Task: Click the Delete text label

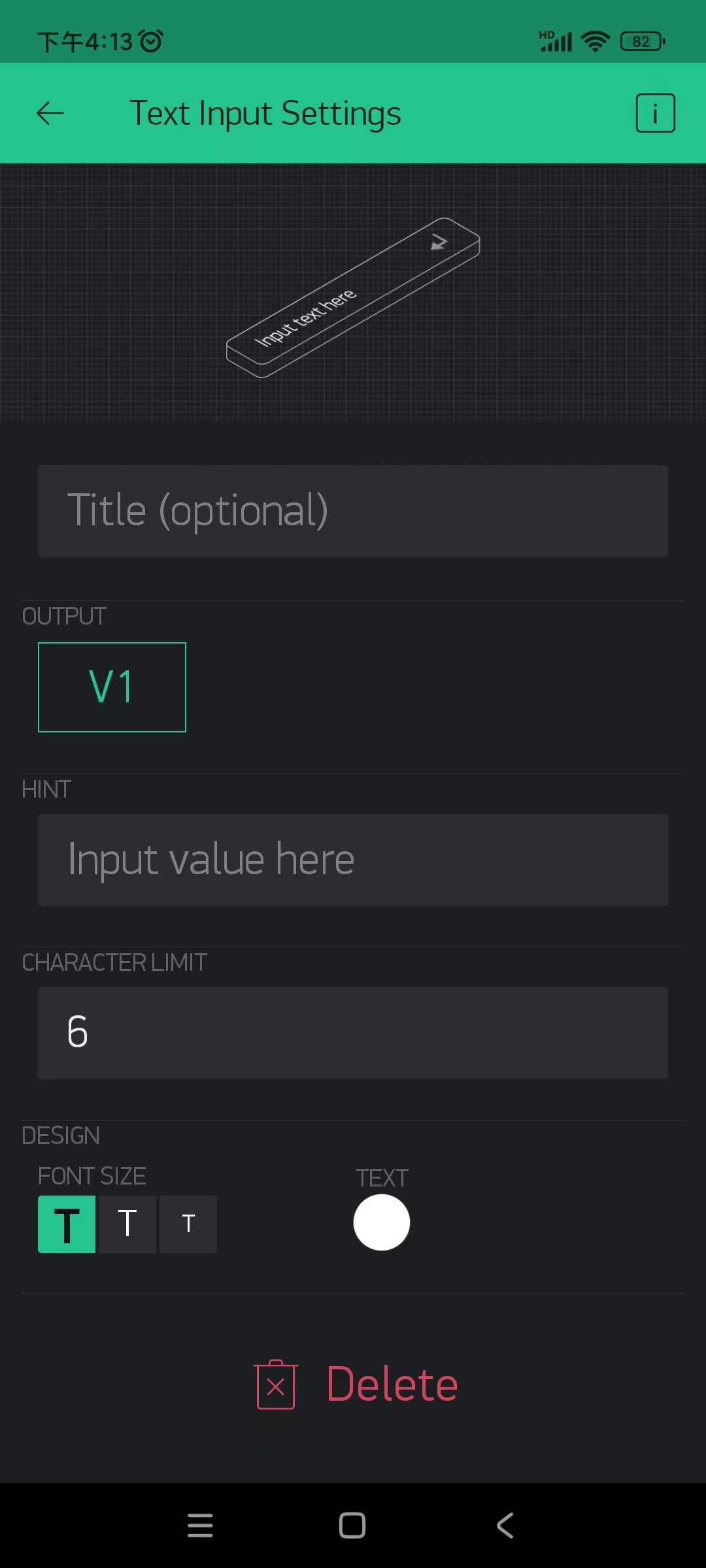Action: pos(392,1384)
